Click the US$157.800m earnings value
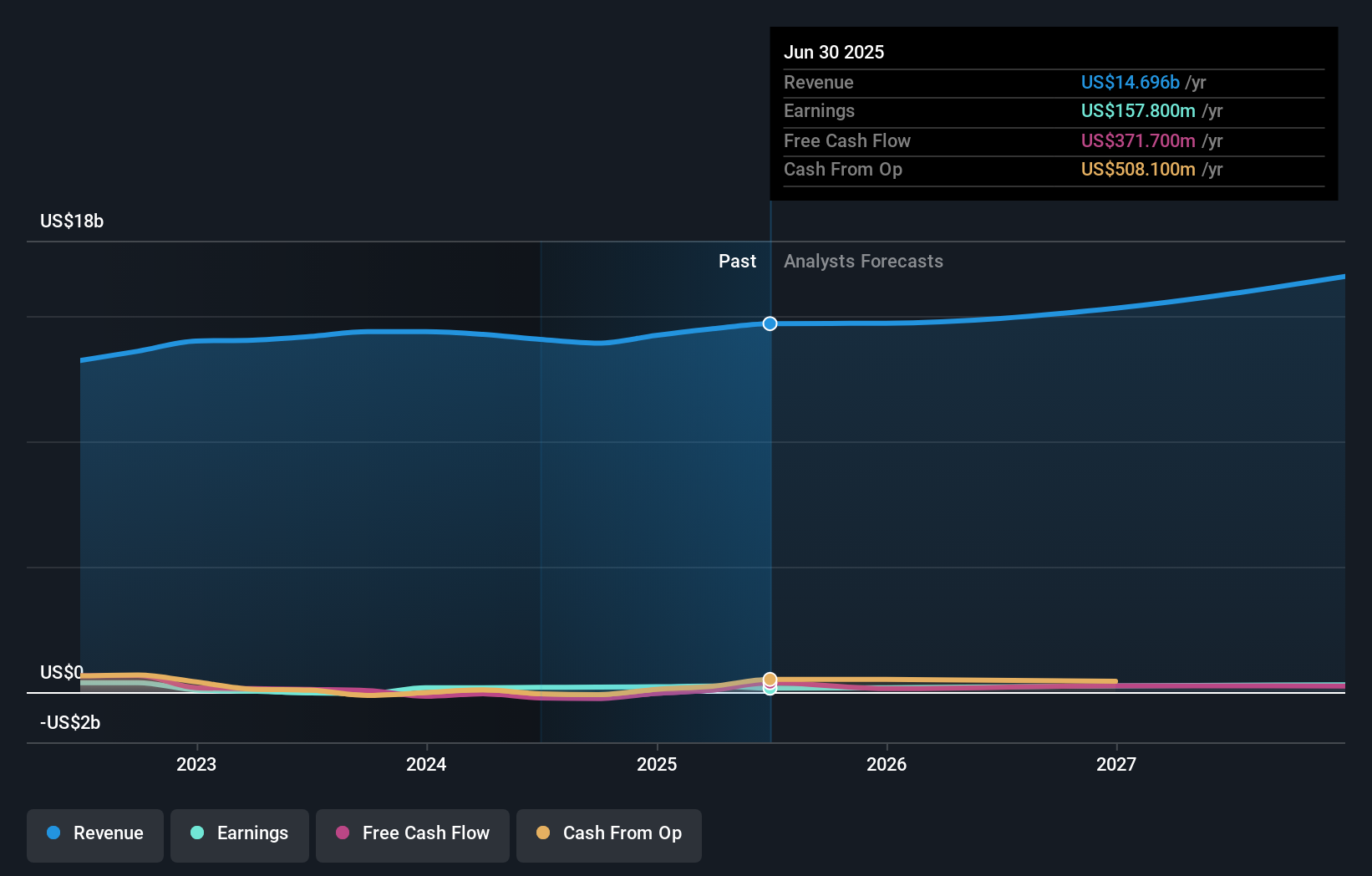Viewport: 1372px width, 876px height. click(1138, 110)
